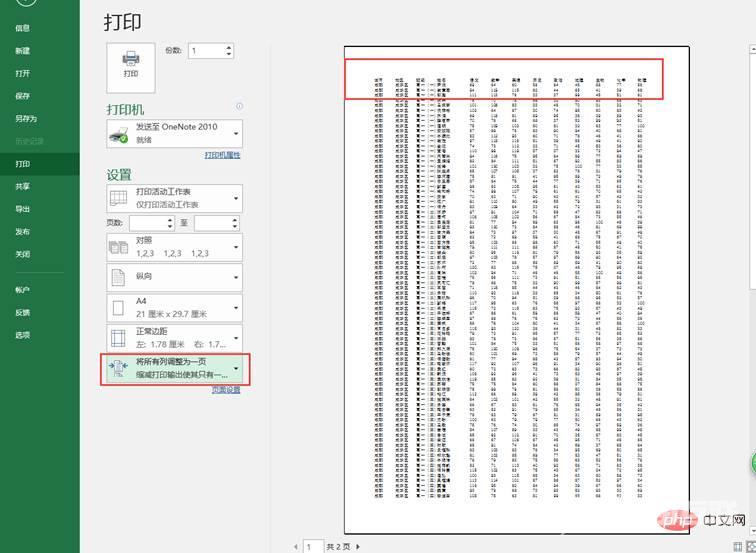Viewport: 756px width, 553px height.
Task: Click the printer info icon beside 打印机
Action: [x=239, y=107]
